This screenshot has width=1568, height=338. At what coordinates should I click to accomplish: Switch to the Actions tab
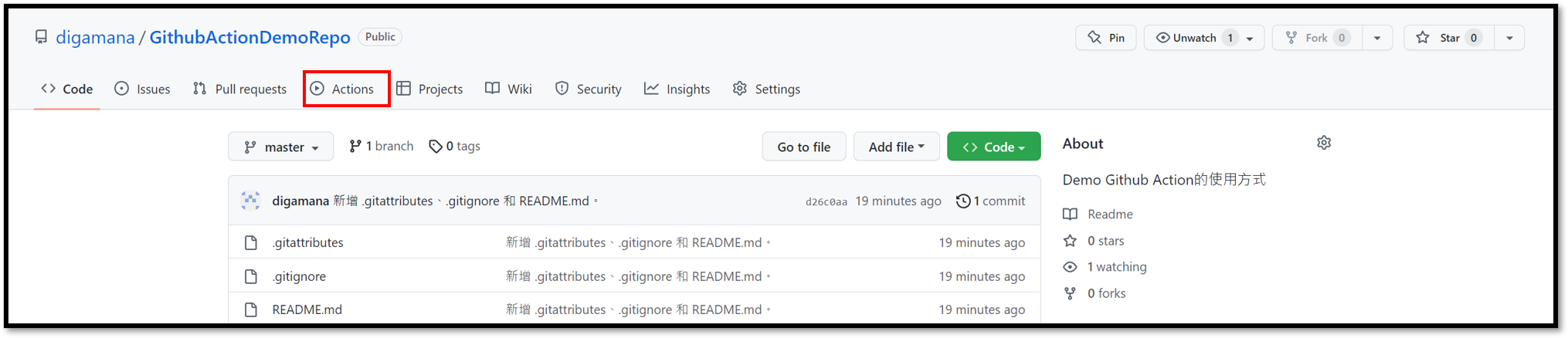346,89
